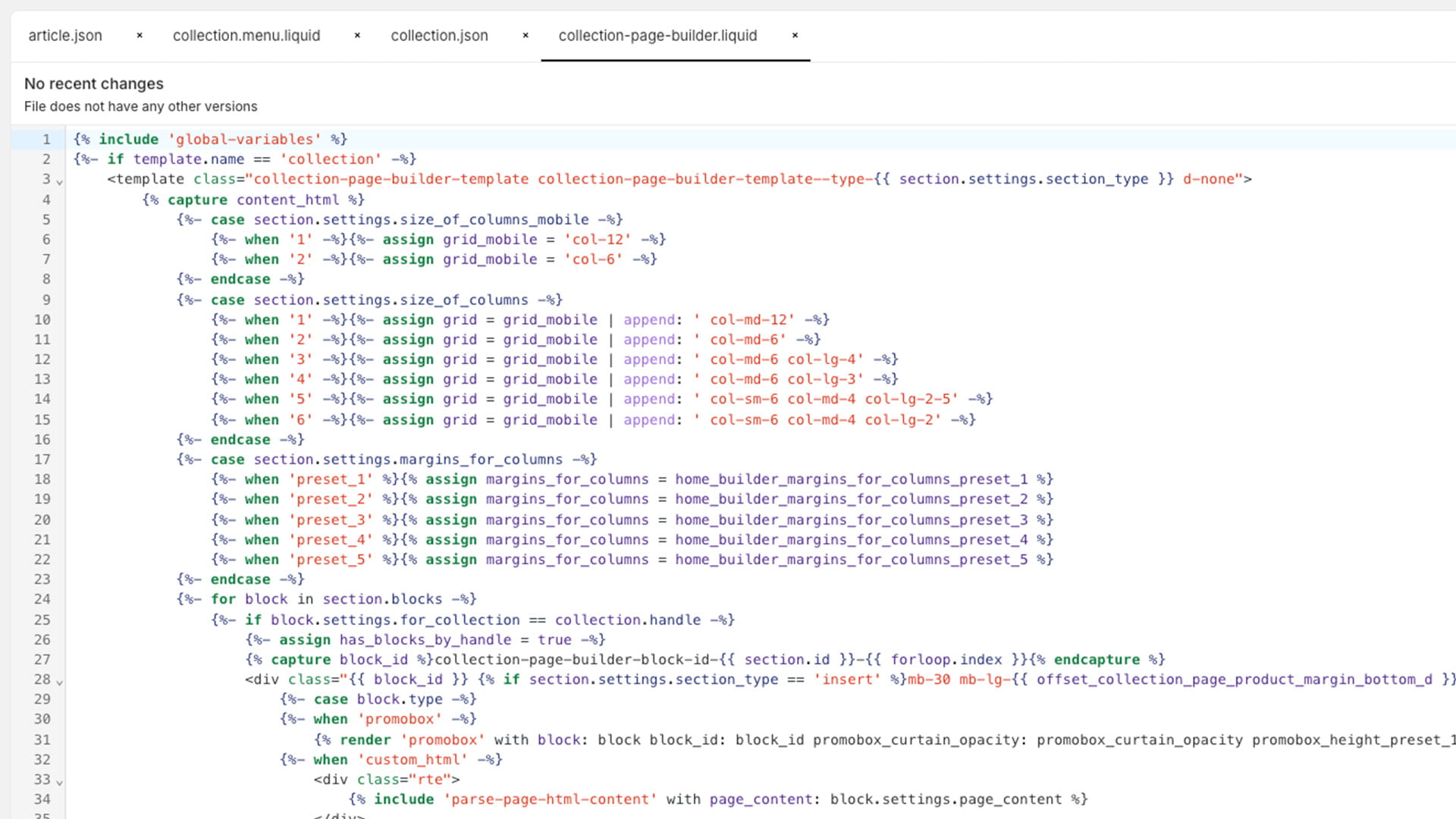Click 'col-md-6 col-lg-3' on line 13
The height and width of the screenshot is (819, 1456).
783,379
